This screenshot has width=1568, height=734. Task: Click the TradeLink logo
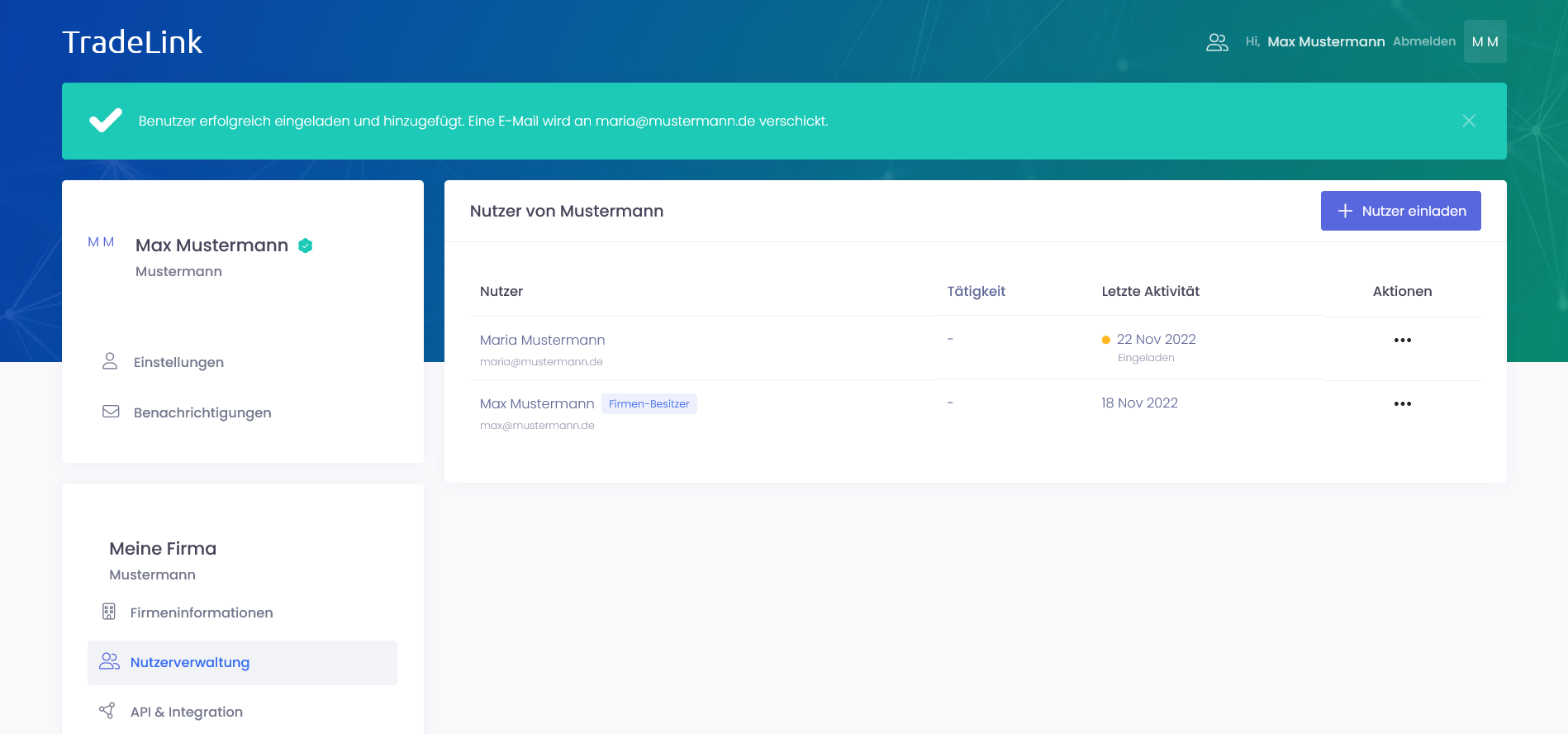pyautogui.click(x=132, y=42)
